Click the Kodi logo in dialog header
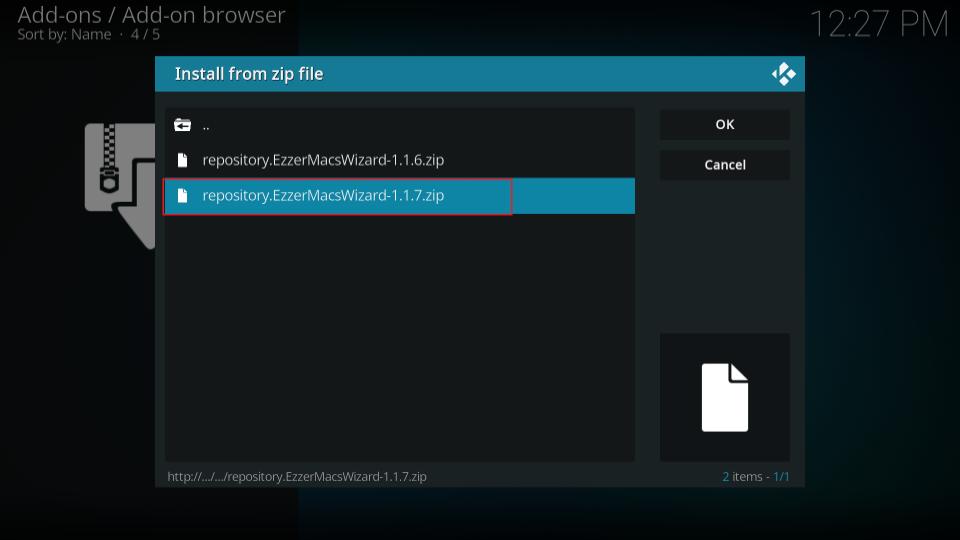The image size is (960, 540). 784,74
